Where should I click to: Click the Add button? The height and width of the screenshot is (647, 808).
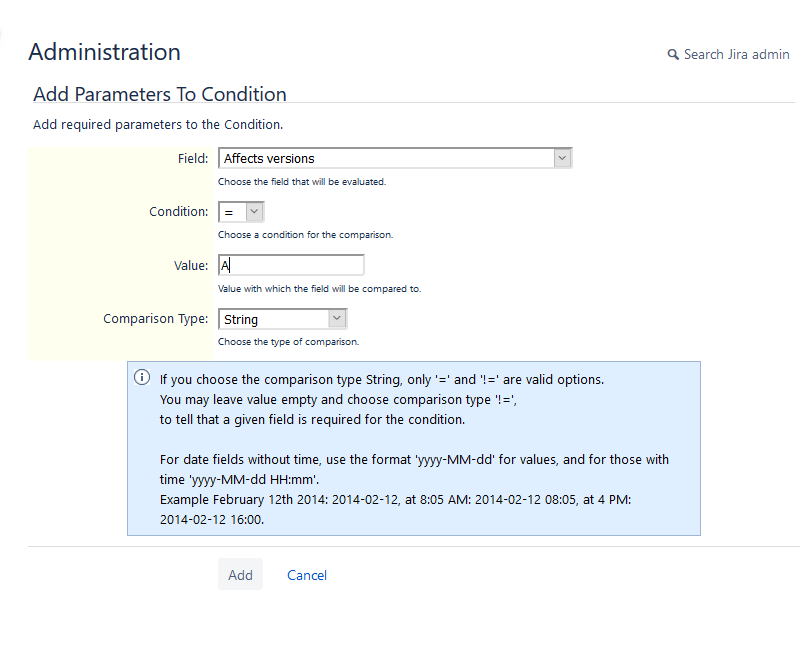(x=240, y=574)
